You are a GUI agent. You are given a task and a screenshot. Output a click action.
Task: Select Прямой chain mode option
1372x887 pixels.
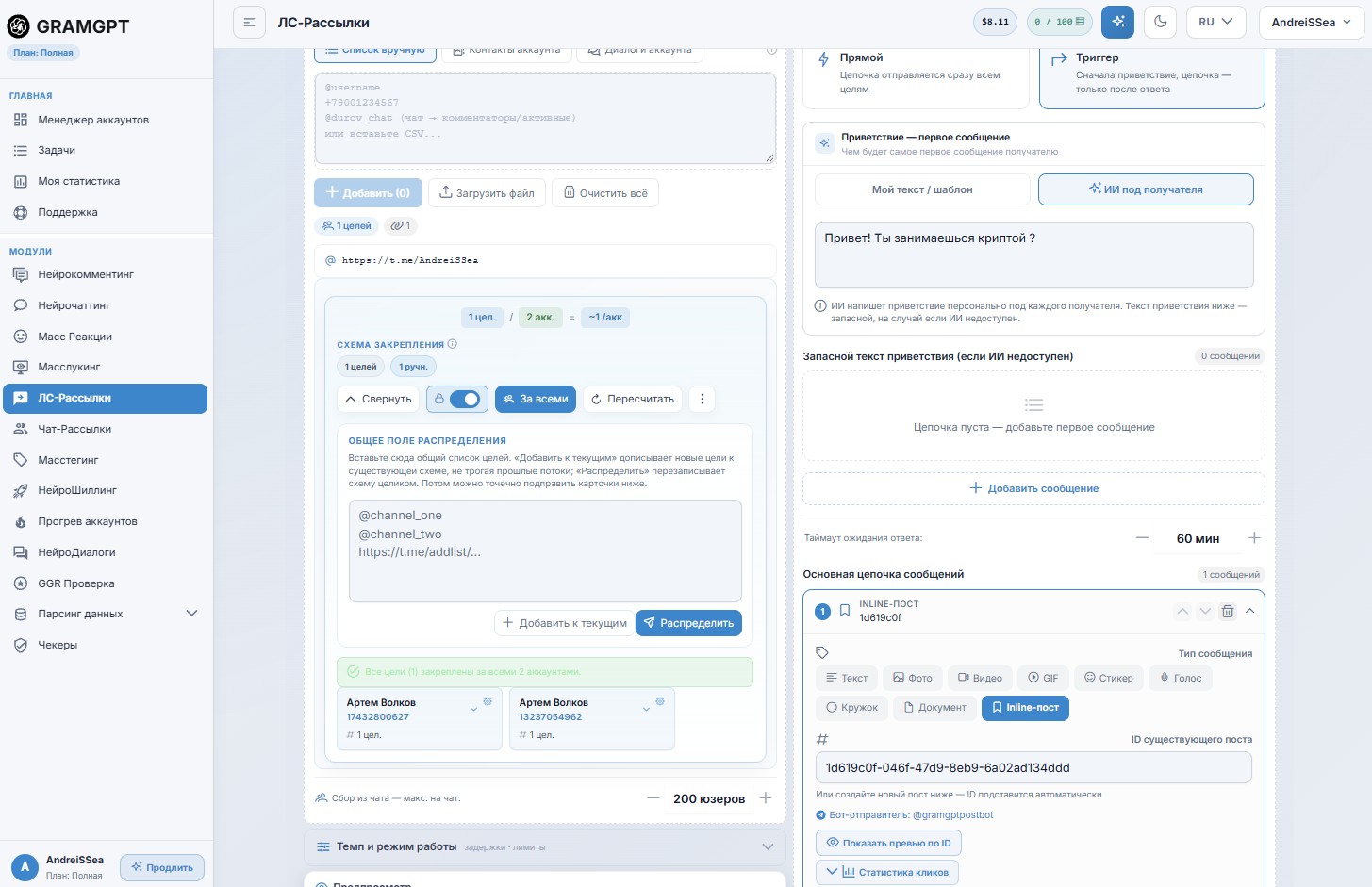(x=916, y=73)
